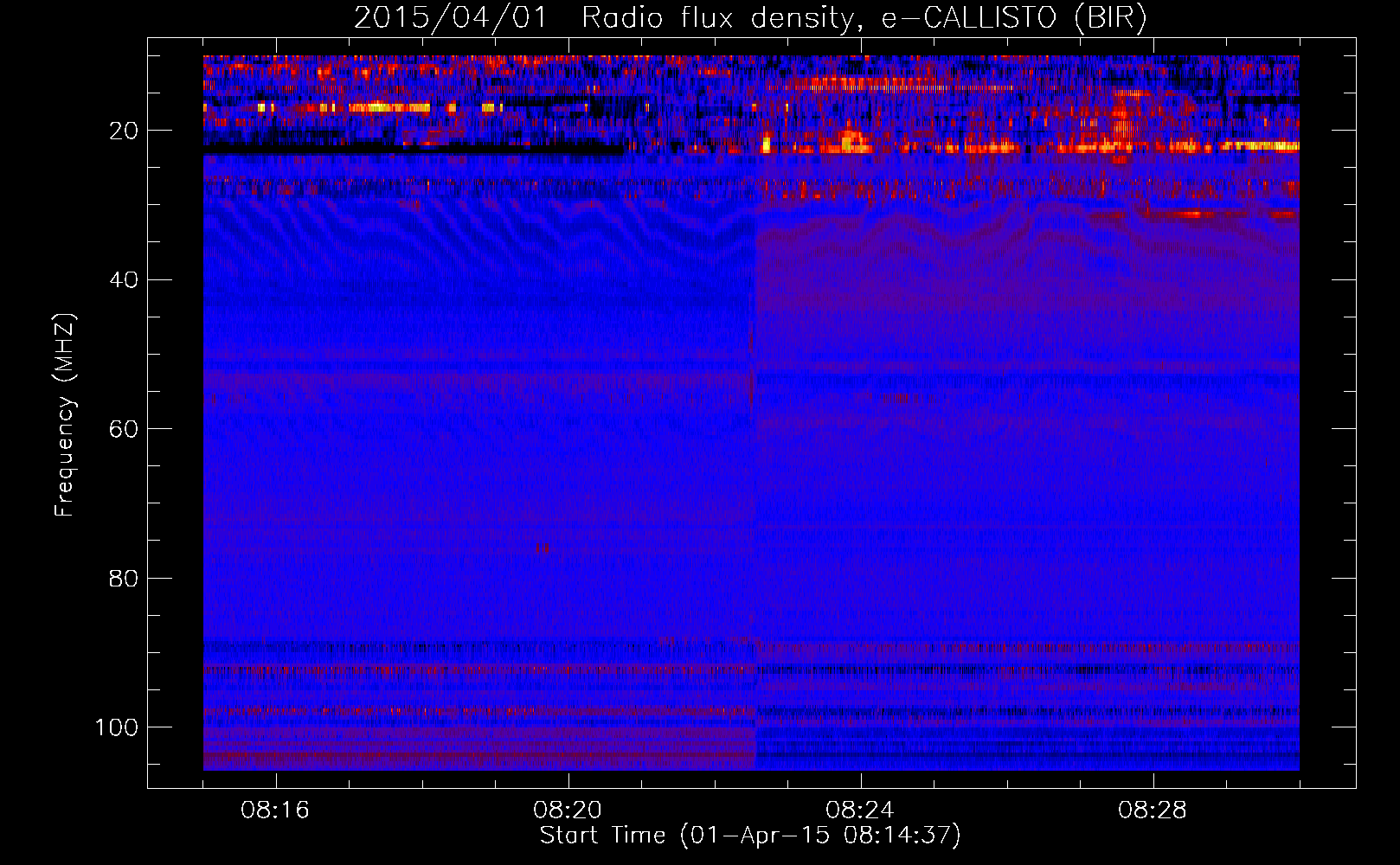Click the 20 MHz frequency tick label

tap(124, 131)
